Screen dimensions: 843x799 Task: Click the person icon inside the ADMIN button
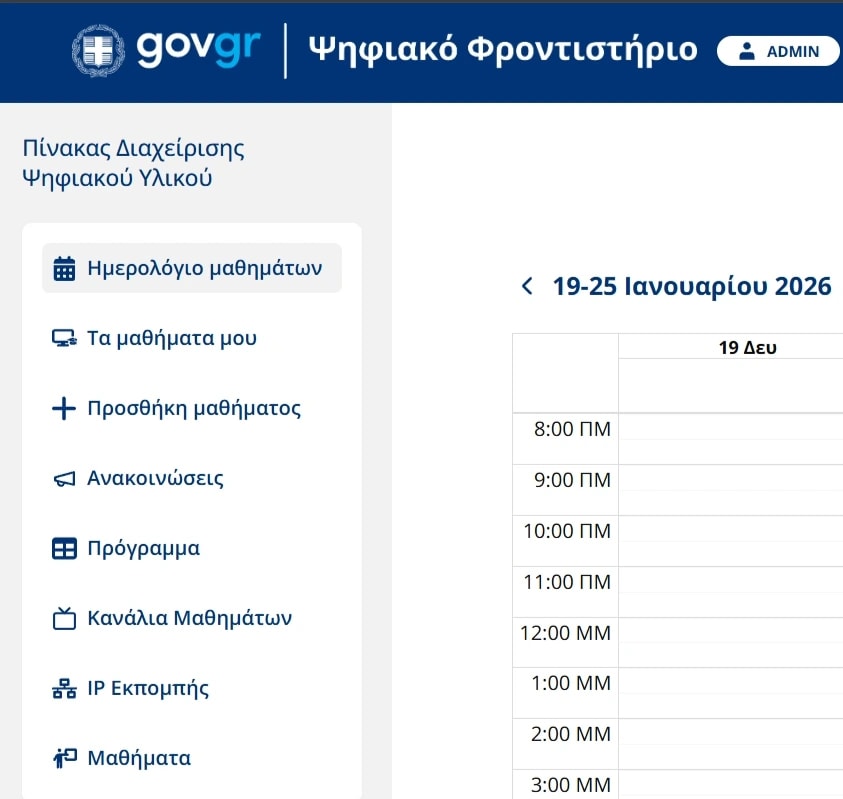pyautogui.click(x=746, y=51)
